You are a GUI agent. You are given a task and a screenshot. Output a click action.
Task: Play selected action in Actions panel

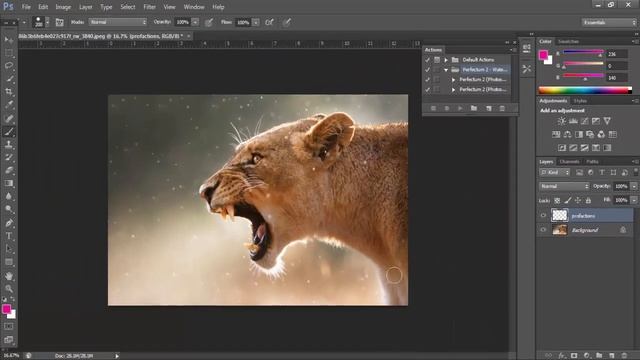point(460,108)
